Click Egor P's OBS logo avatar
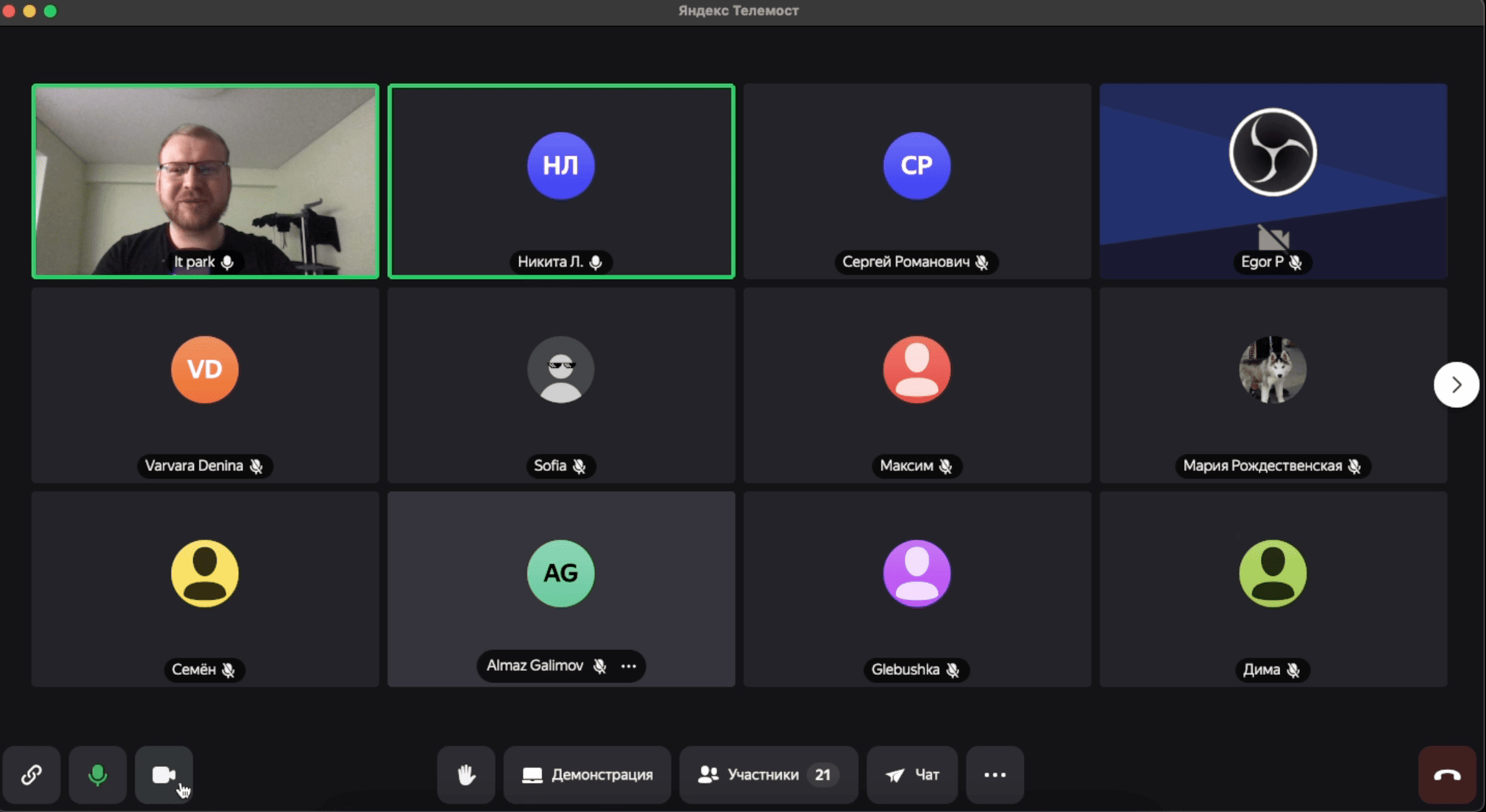 click(x=1272, y=152)
